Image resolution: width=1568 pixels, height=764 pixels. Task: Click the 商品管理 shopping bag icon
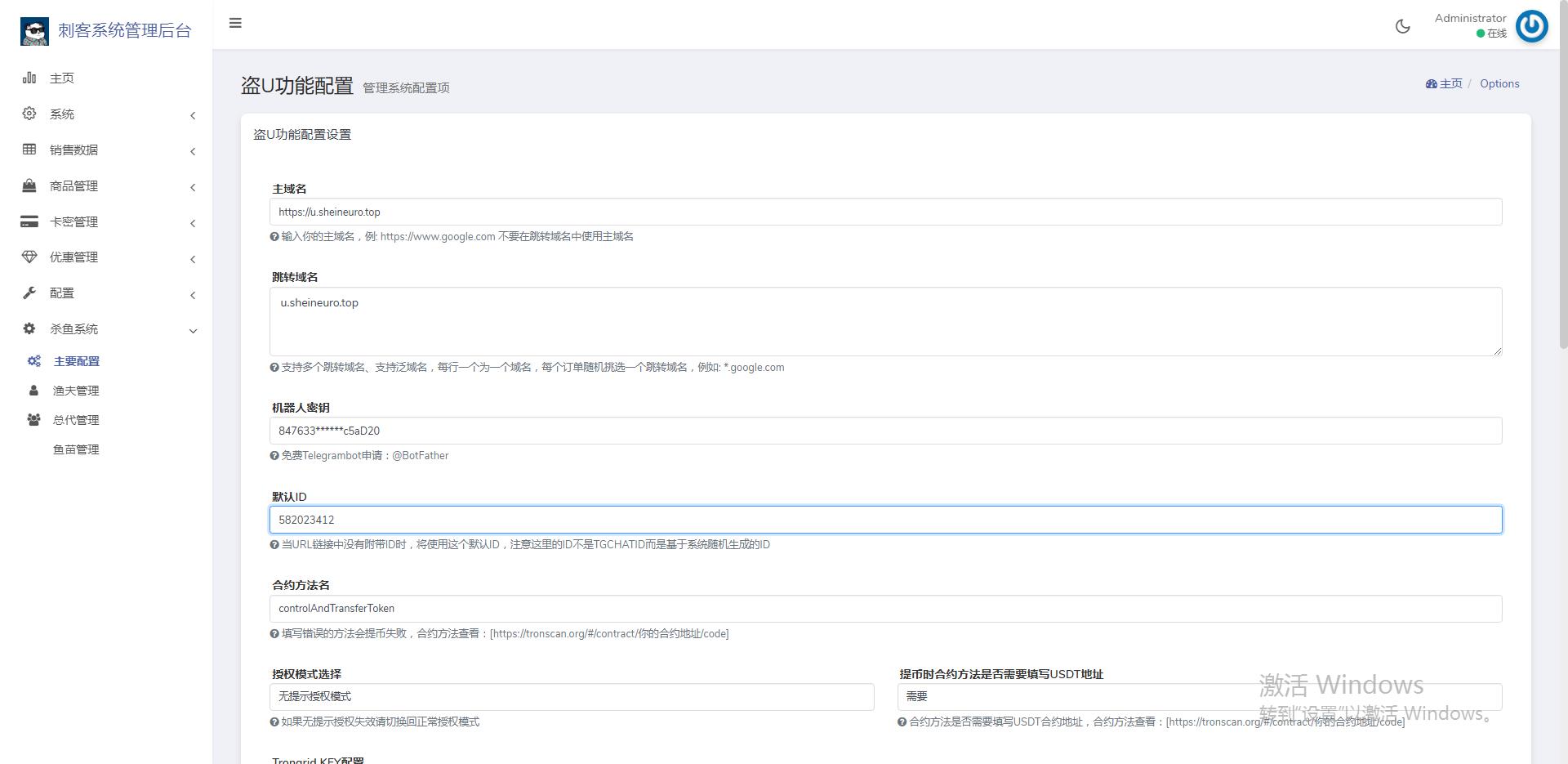click(29, 185)
